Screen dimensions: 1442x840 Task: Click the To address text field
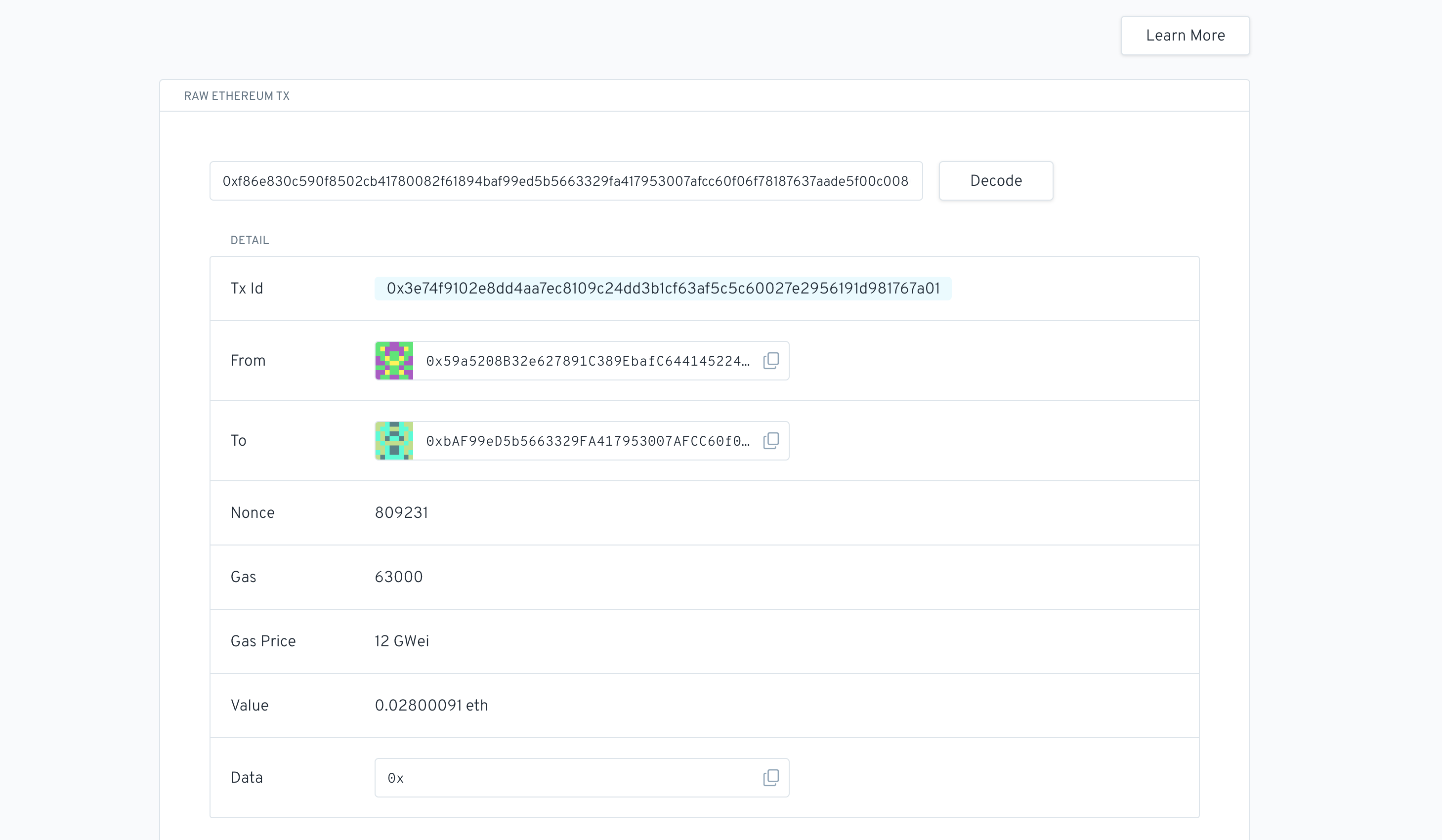tap(587, 441)
